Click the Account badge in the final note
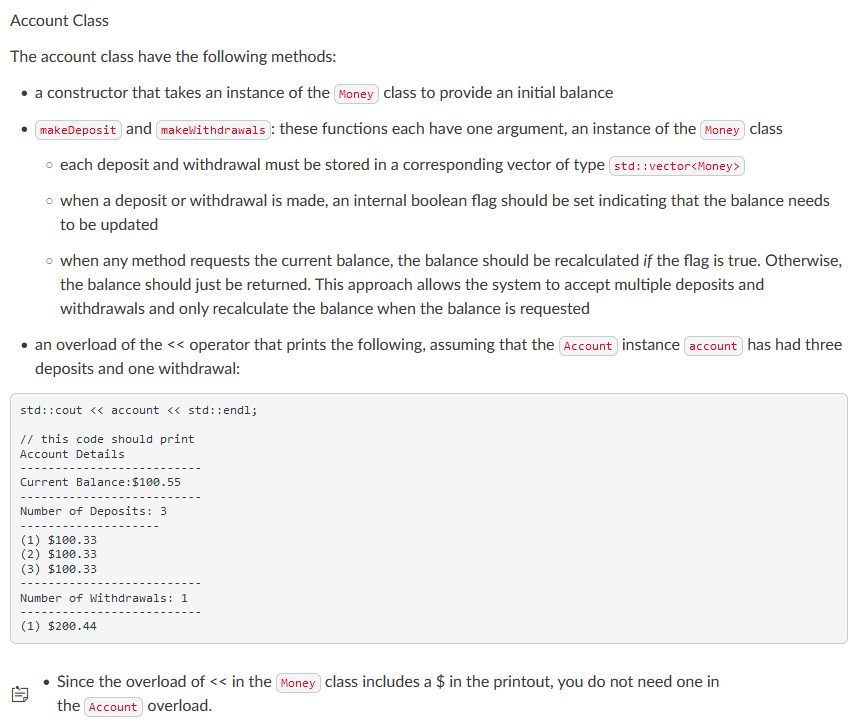861x722 pixels. (x=113, y=706)
